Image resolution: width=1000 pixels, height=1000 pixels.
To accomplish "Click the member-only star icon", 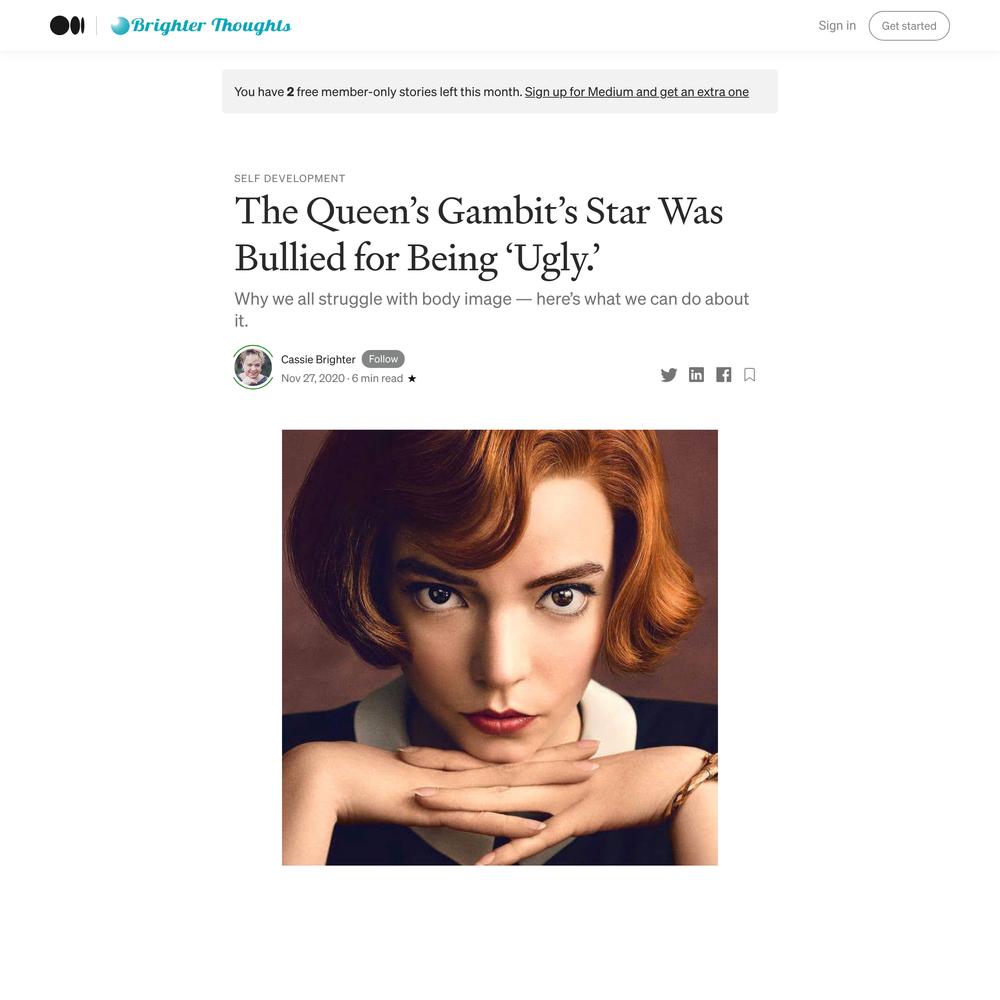I will pyautogui.click(x=412, y=378).
